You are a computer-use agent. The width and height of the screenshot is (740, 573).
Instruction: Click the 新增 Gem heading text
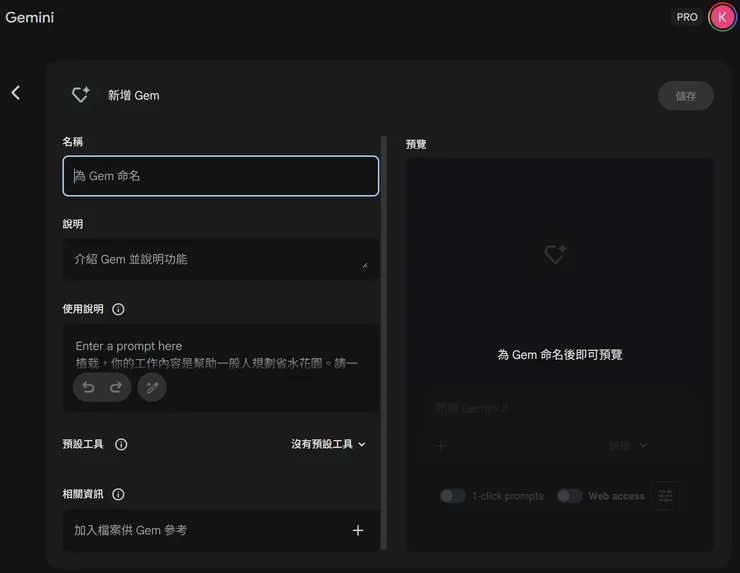pos(134,95)
